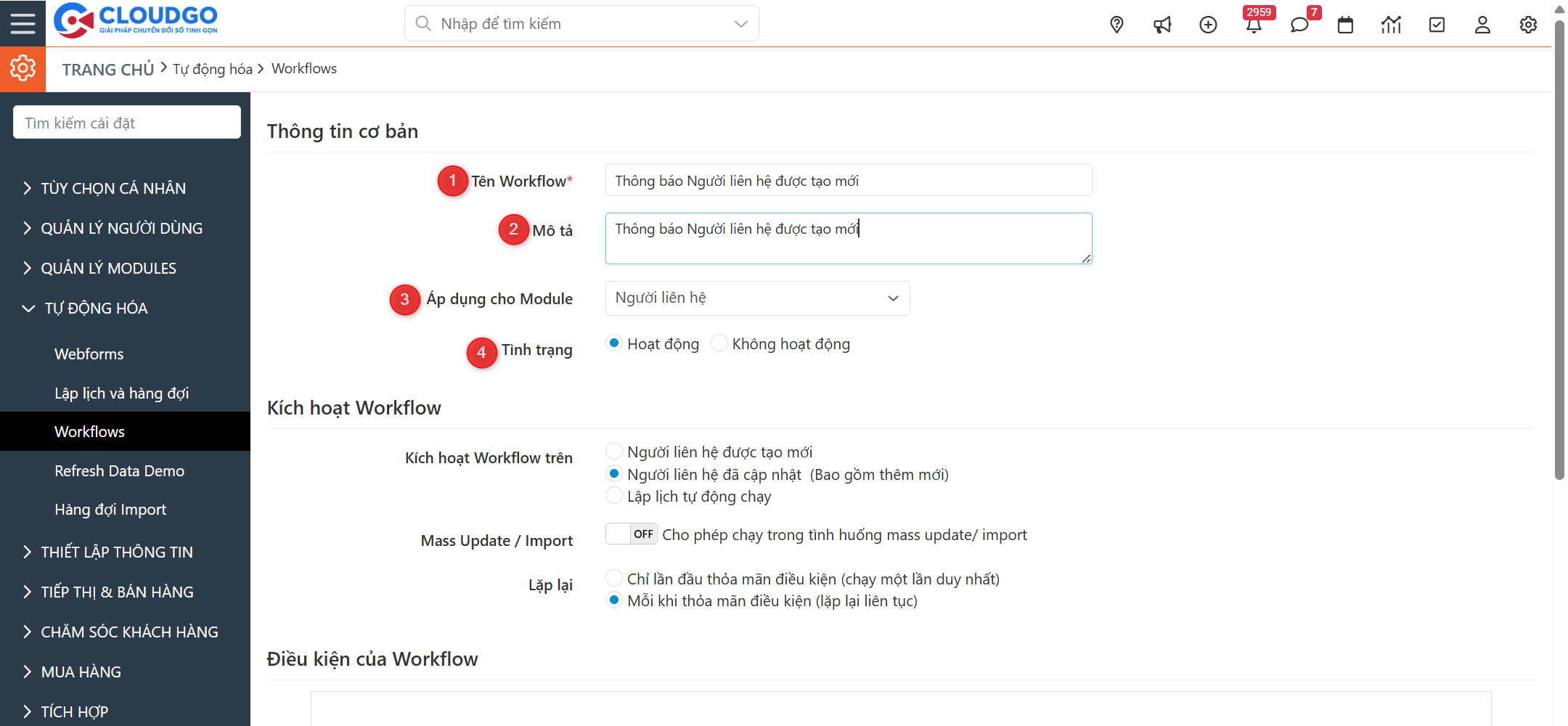Open the Webforms menu item
Image resolution: width=1568 pixels, height=726 pixels.
(89, 354)
